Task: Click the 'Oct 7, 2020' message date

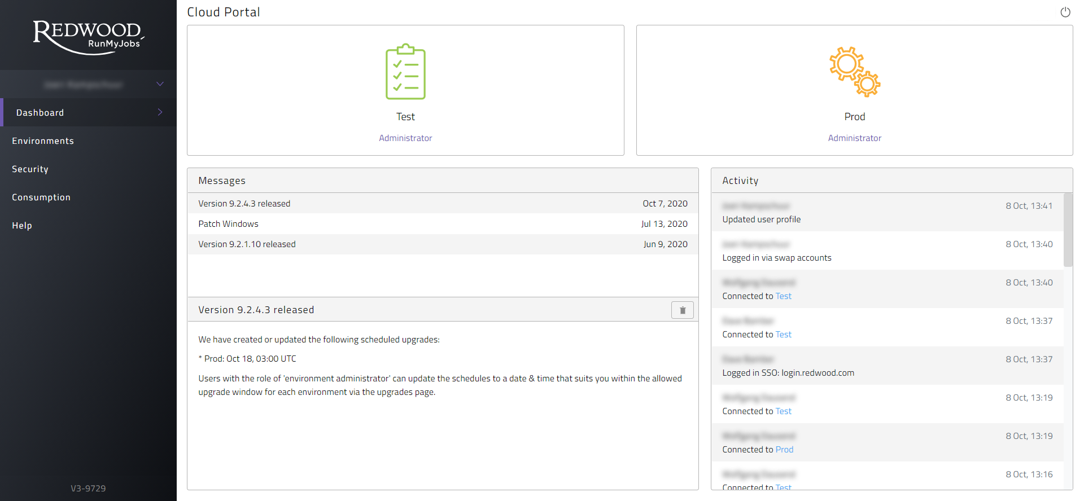Action: point(665,204)
